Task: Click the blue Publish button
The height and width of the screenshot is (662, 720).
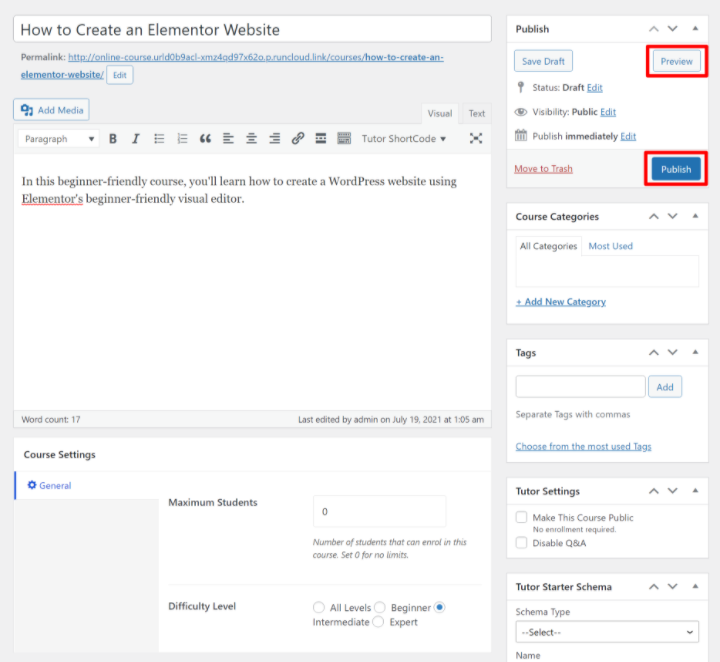Action: 676,169
